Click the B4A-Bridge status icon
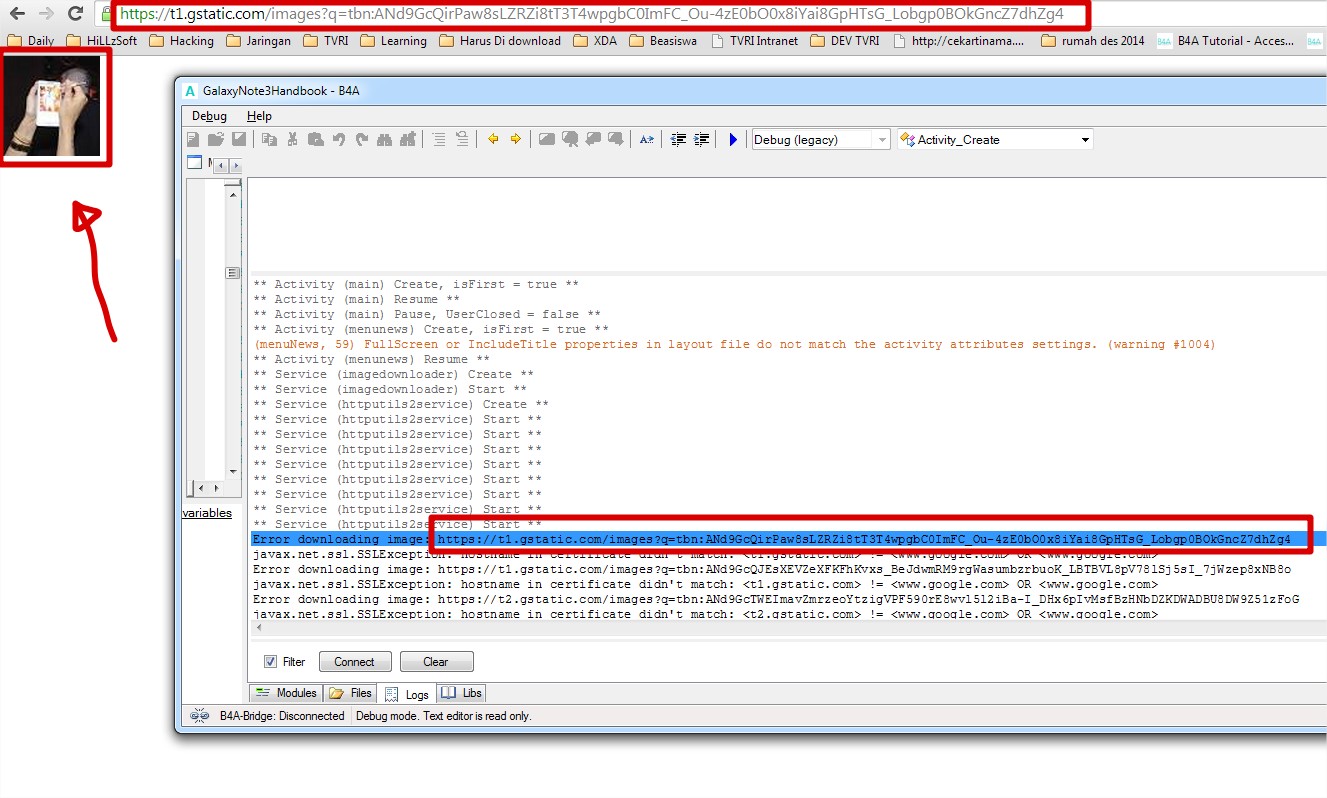The width and height of the screenshot is (1327, 798). click(x=199, y=716)
